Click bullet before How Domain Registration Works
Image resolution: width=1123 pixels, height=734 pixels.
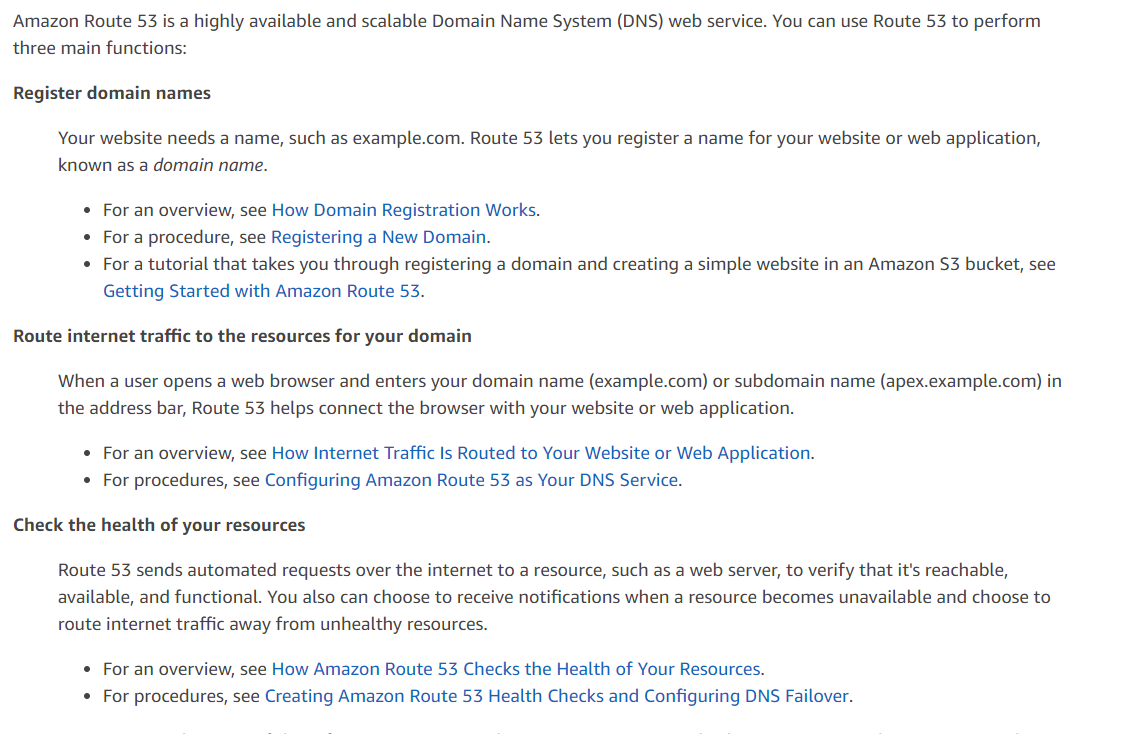(87, 211)
